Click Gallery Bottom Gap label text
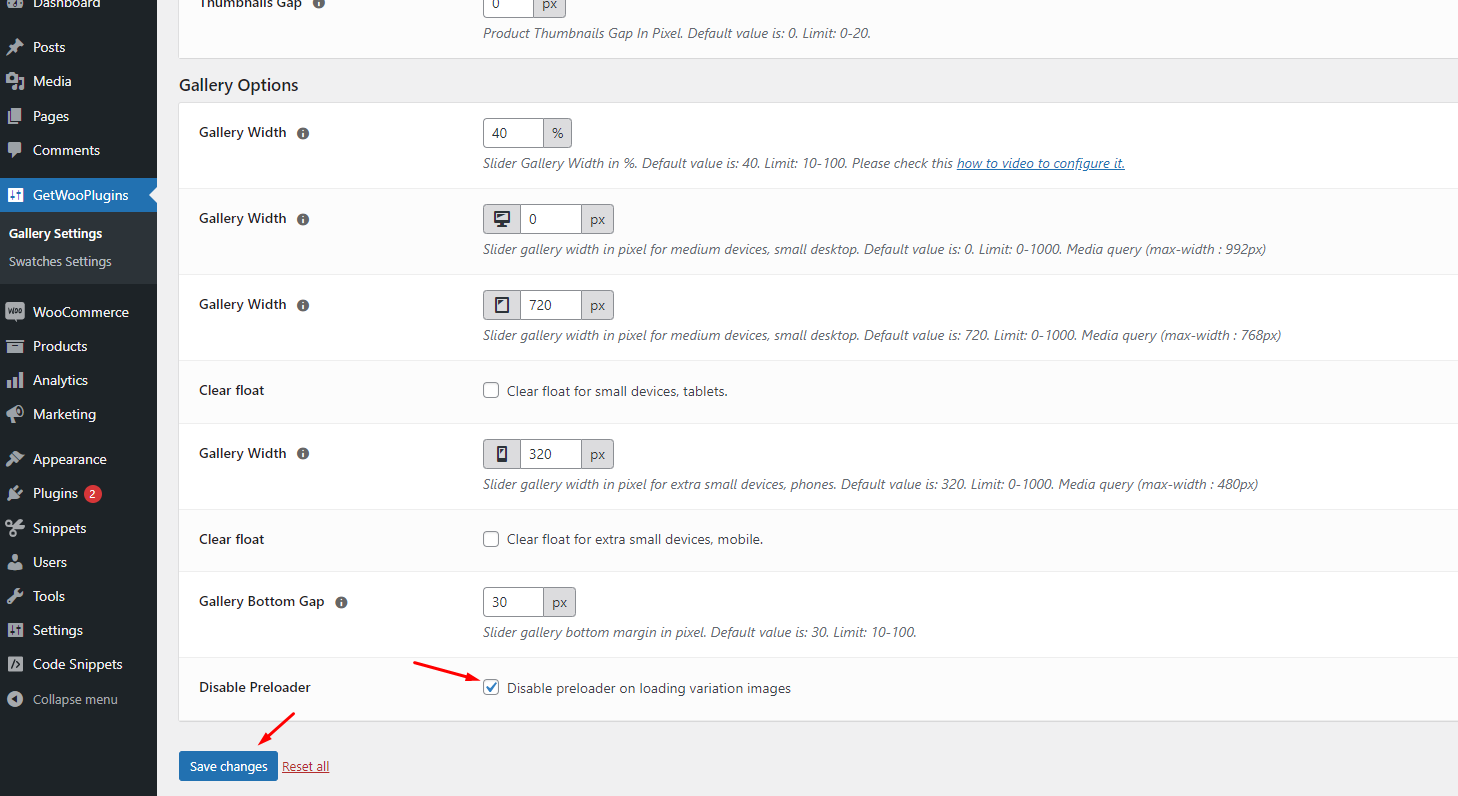The width and height of the screenshot is (1458, 796). tap(262, 602)
